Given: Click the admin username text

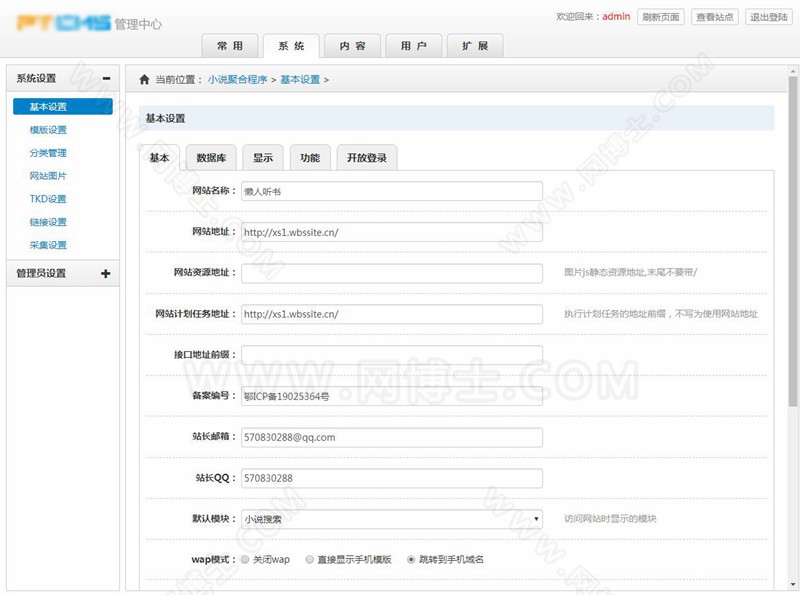Looking at the screenshot, I should [x=616, y=16].
